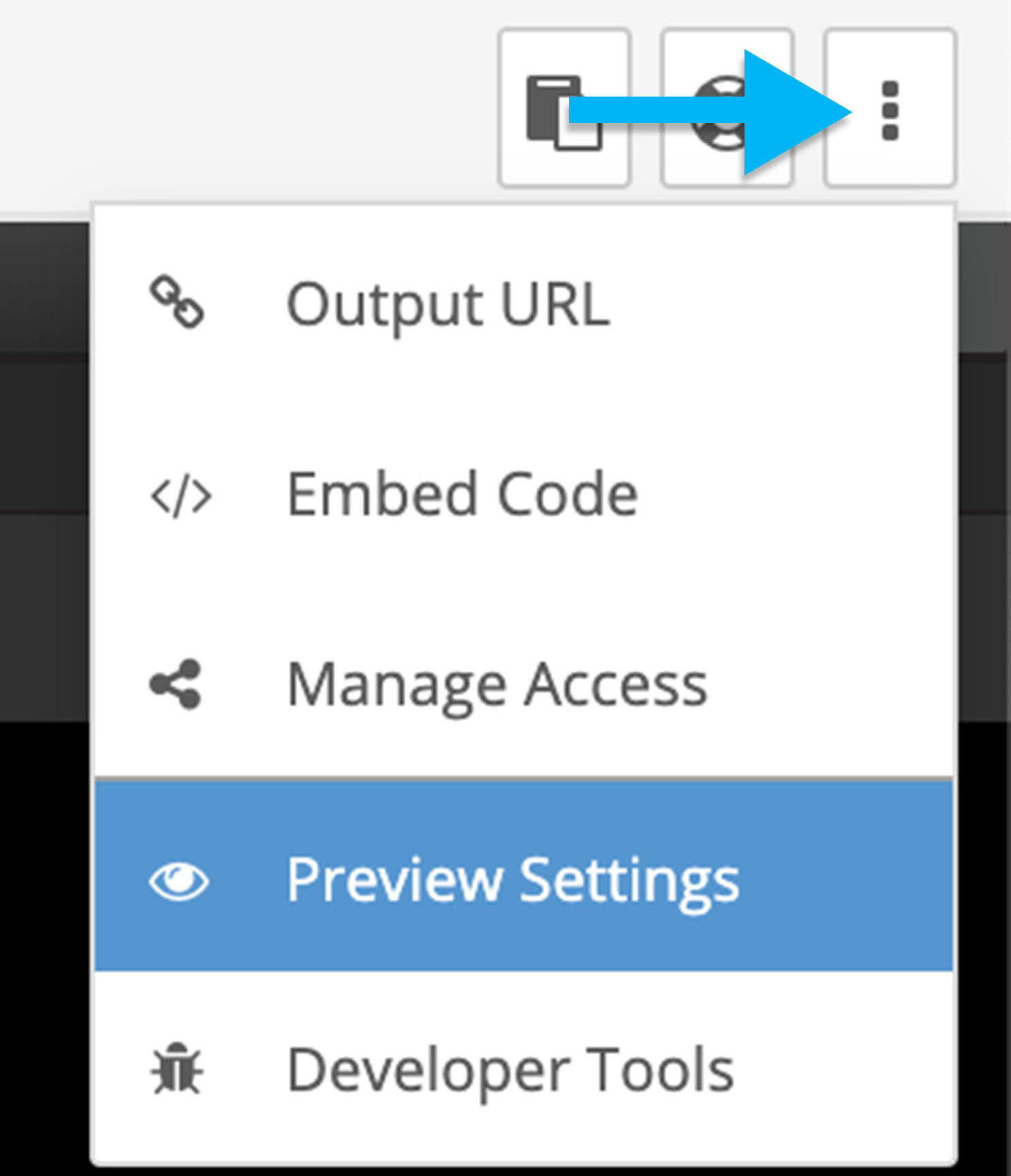
Task: Open Manage Access from the menu
Action: click(522, 684)
